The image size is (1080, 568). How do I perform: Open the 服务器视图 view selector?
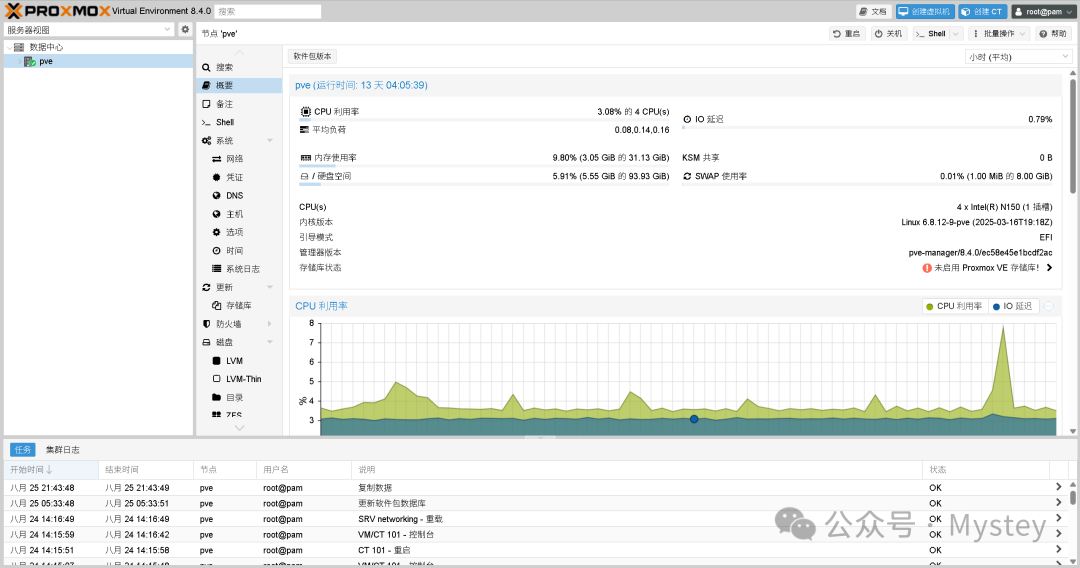click(x=89, y=30)
